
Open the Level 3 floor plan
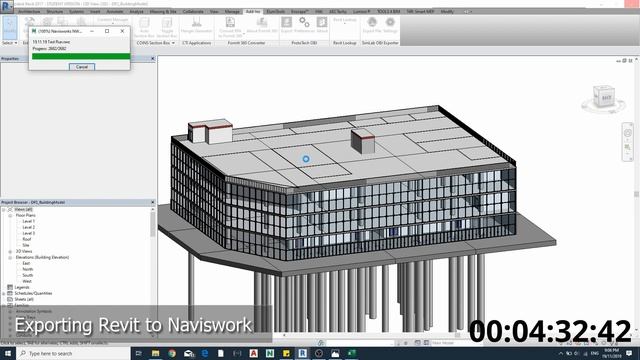[29, 233]
